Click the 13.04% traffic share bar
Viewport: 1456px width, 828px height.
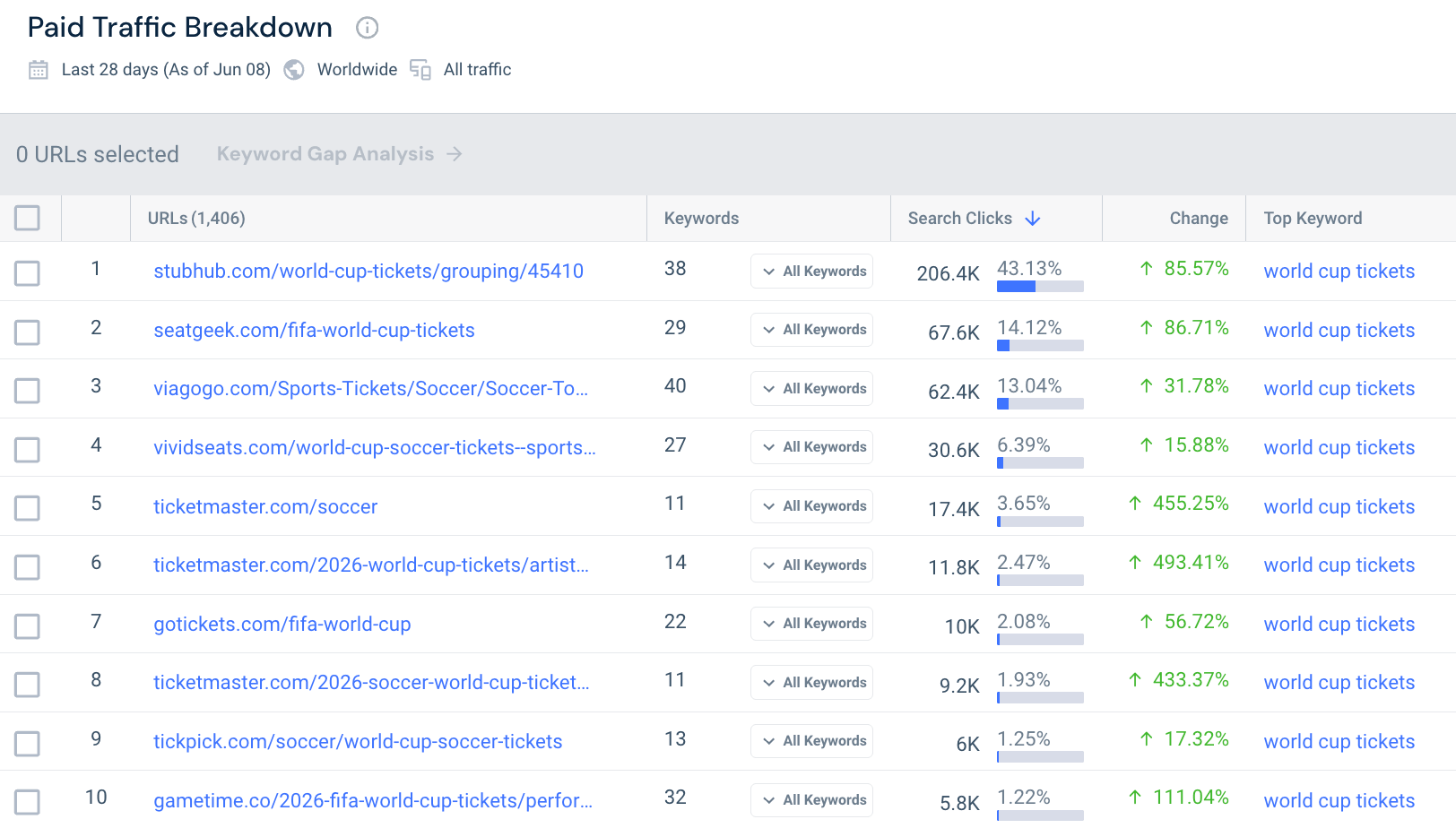pos(1040,404)
